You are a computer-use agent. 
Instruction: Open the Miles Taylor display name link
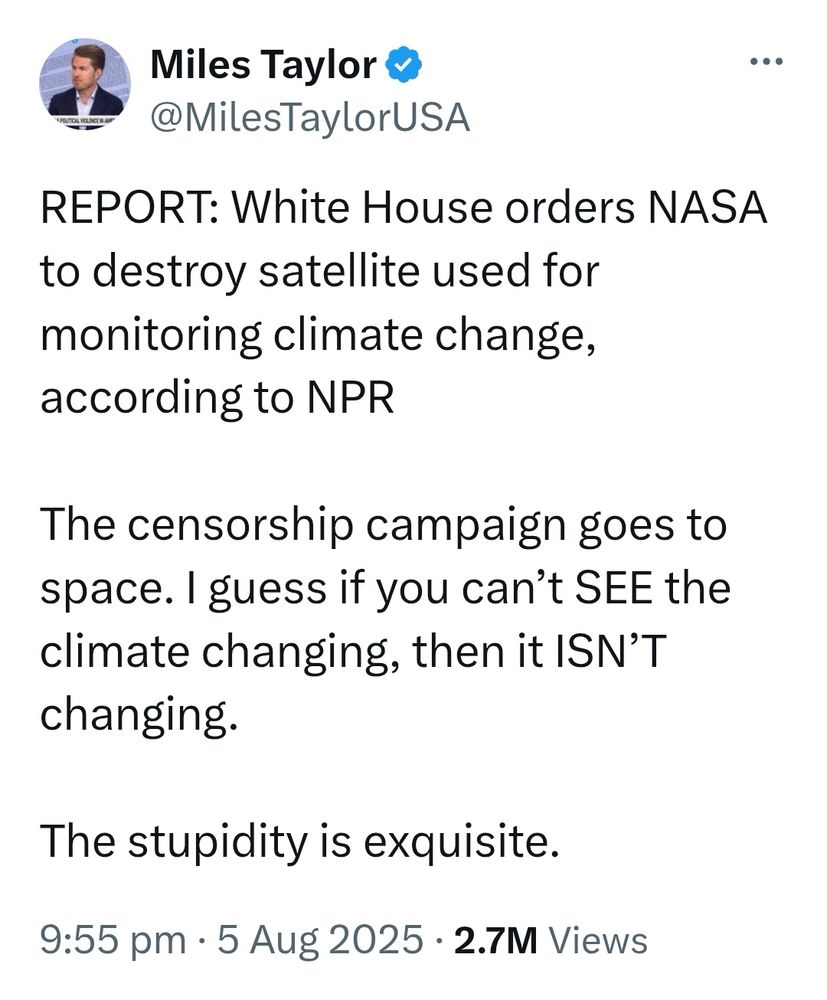tap(263, 65)
